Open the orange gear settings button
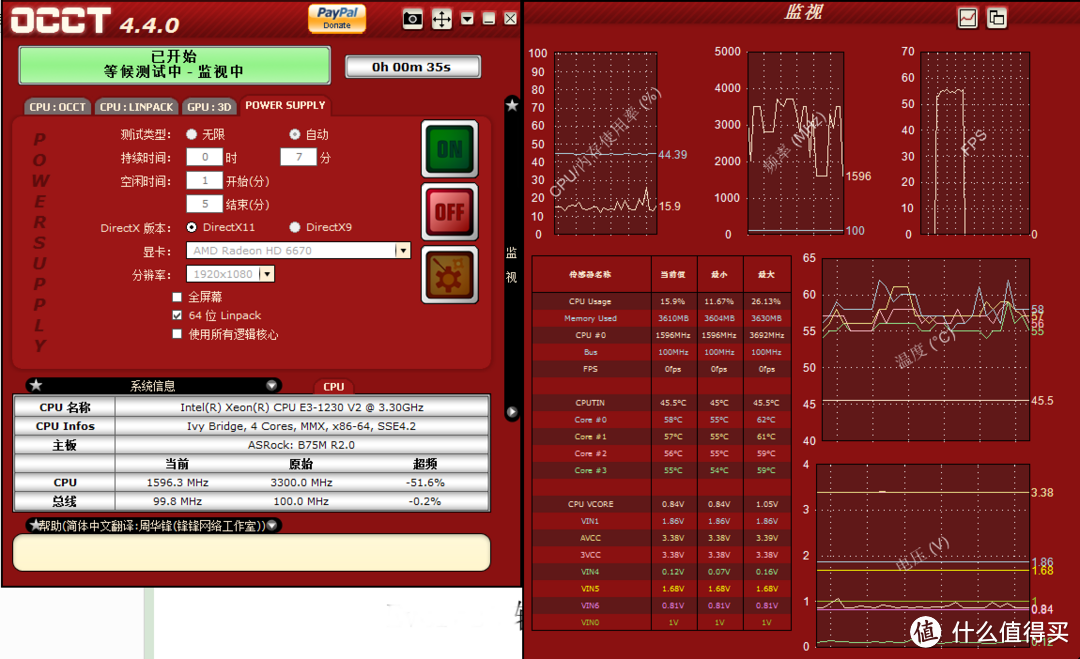This screenshot has width=1080, height=659. [450, 275]
